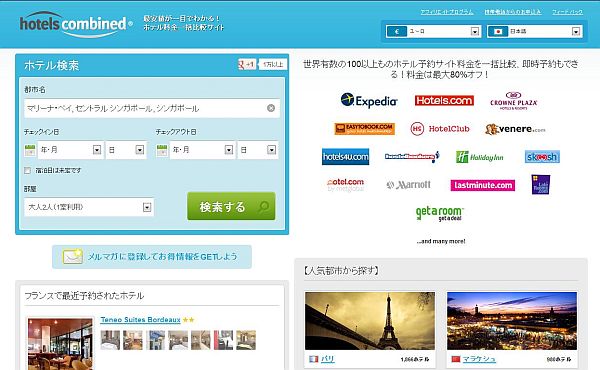Viewport: 600px width, 370px height.
Task: Toggle the dates undecided checkbox
Action: (27, 170)
